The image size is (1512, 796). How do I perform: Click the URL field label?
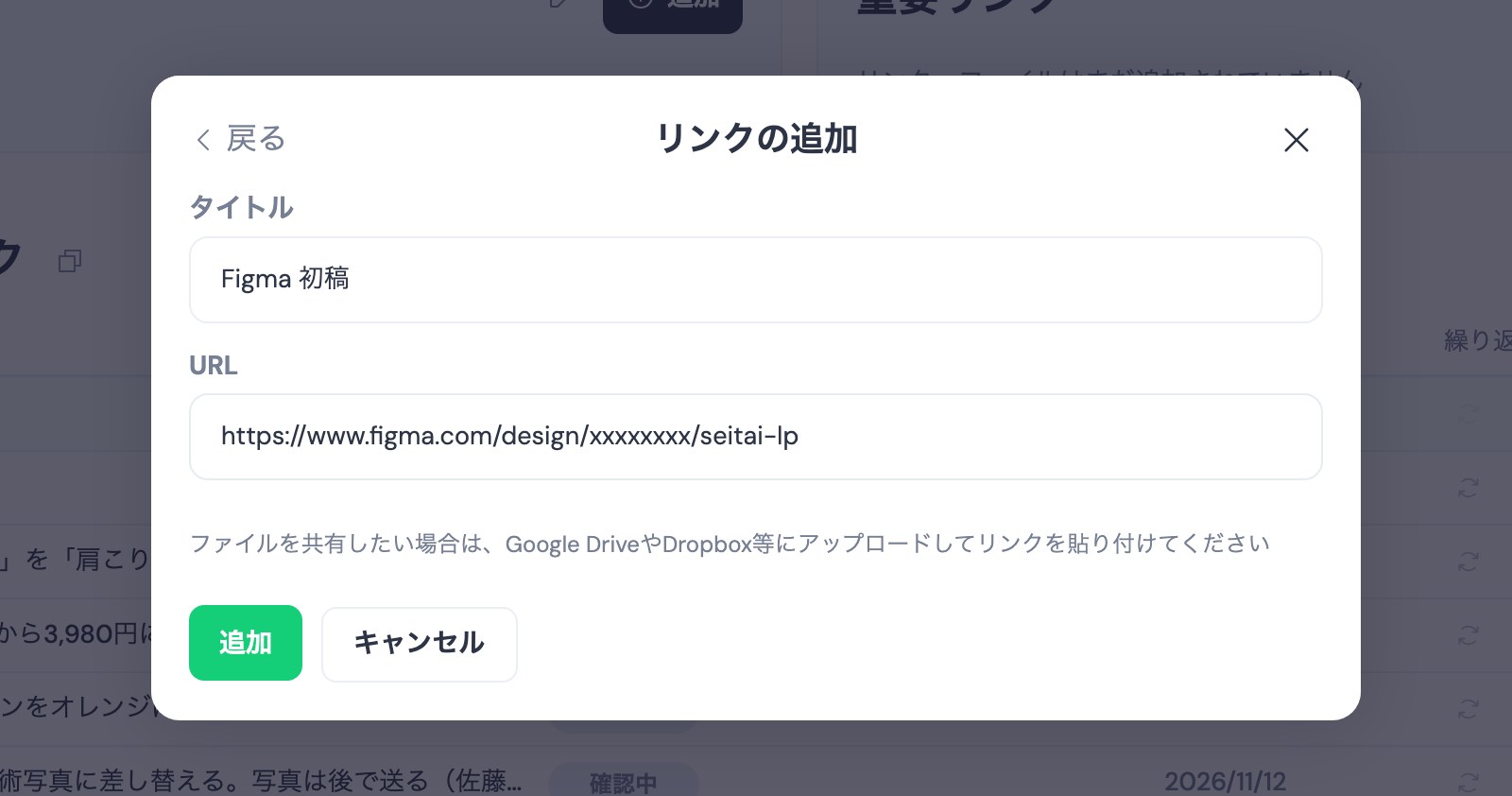[x=214, y=365]
